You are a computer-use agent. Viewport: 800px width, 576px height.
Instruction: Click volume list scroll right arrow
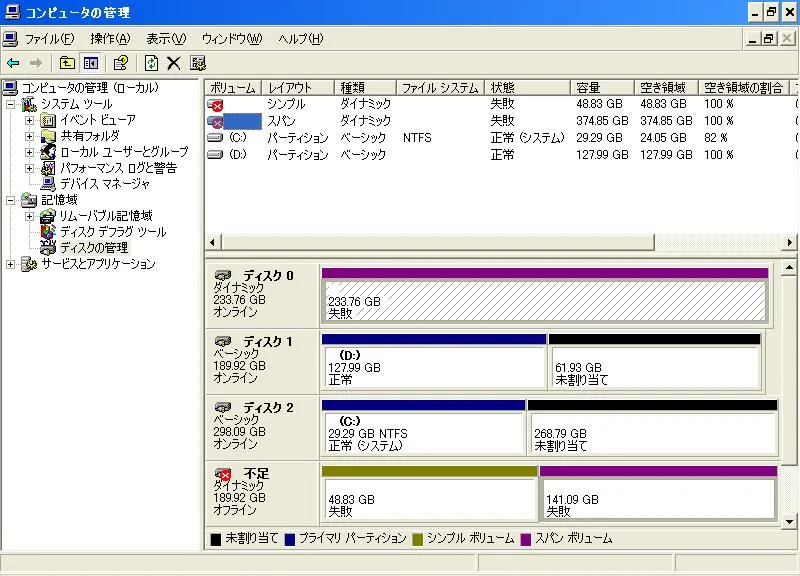coord(789,242)
